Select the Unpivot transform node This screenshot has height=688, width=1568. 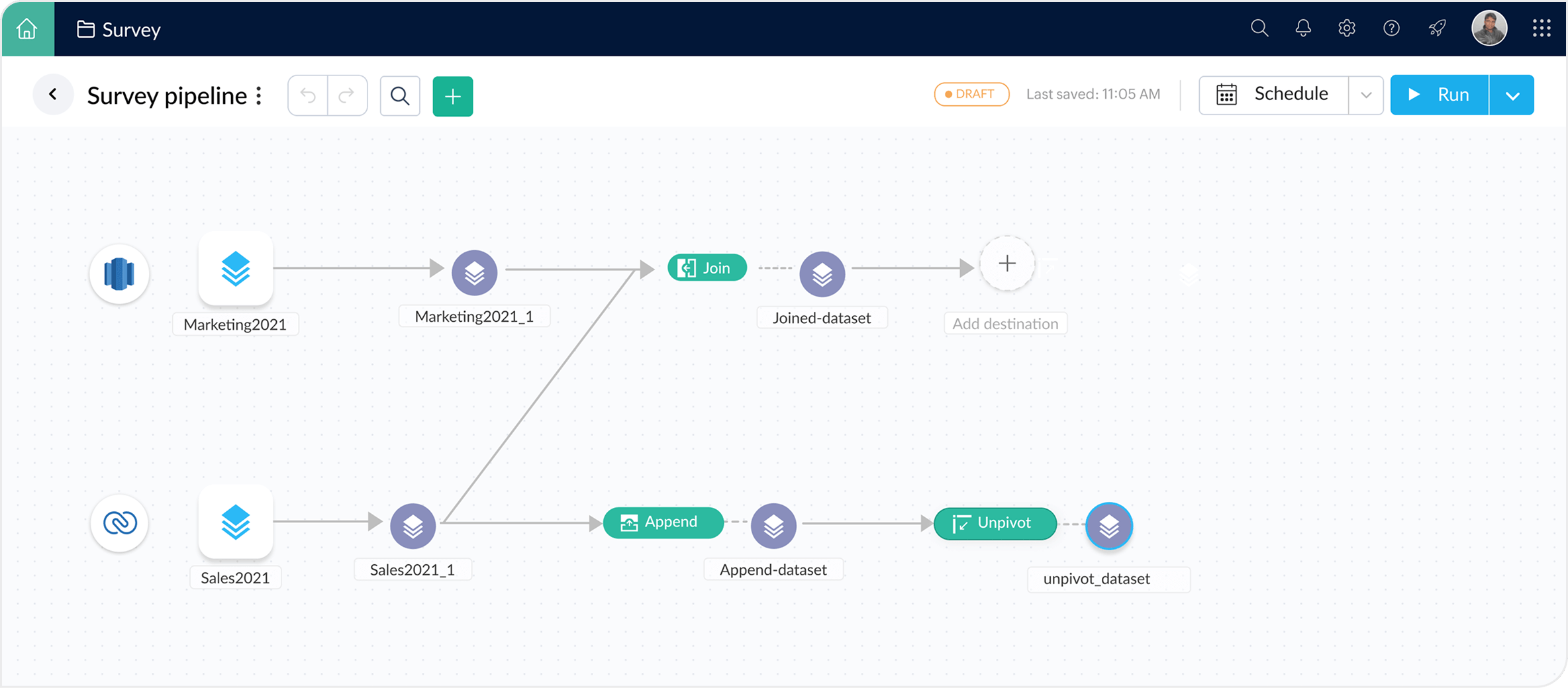995,523
